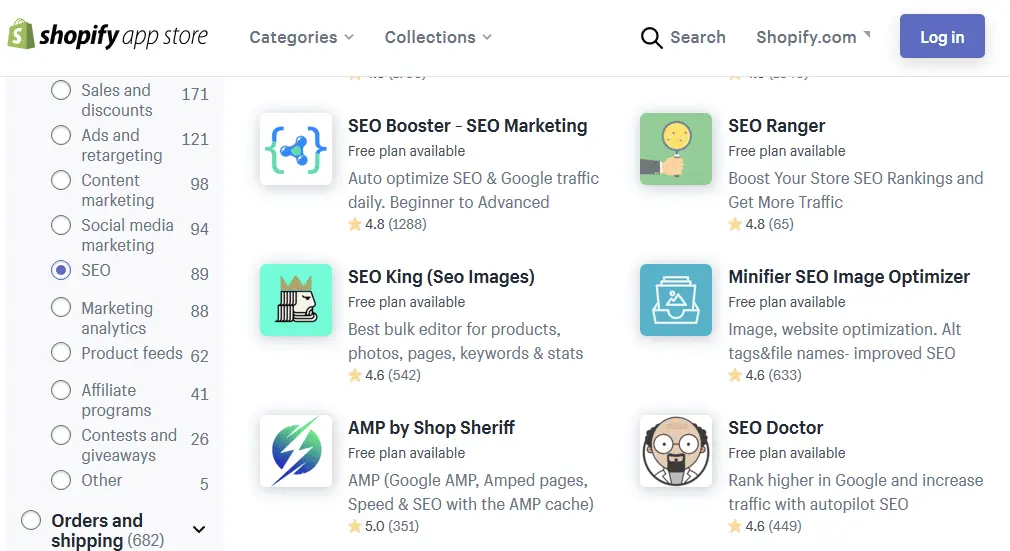Click SEO Booster rating 4.8 (1288)
Image resolution: width=1010 pixels, height=551 pixels.
[x=387, y=224]
